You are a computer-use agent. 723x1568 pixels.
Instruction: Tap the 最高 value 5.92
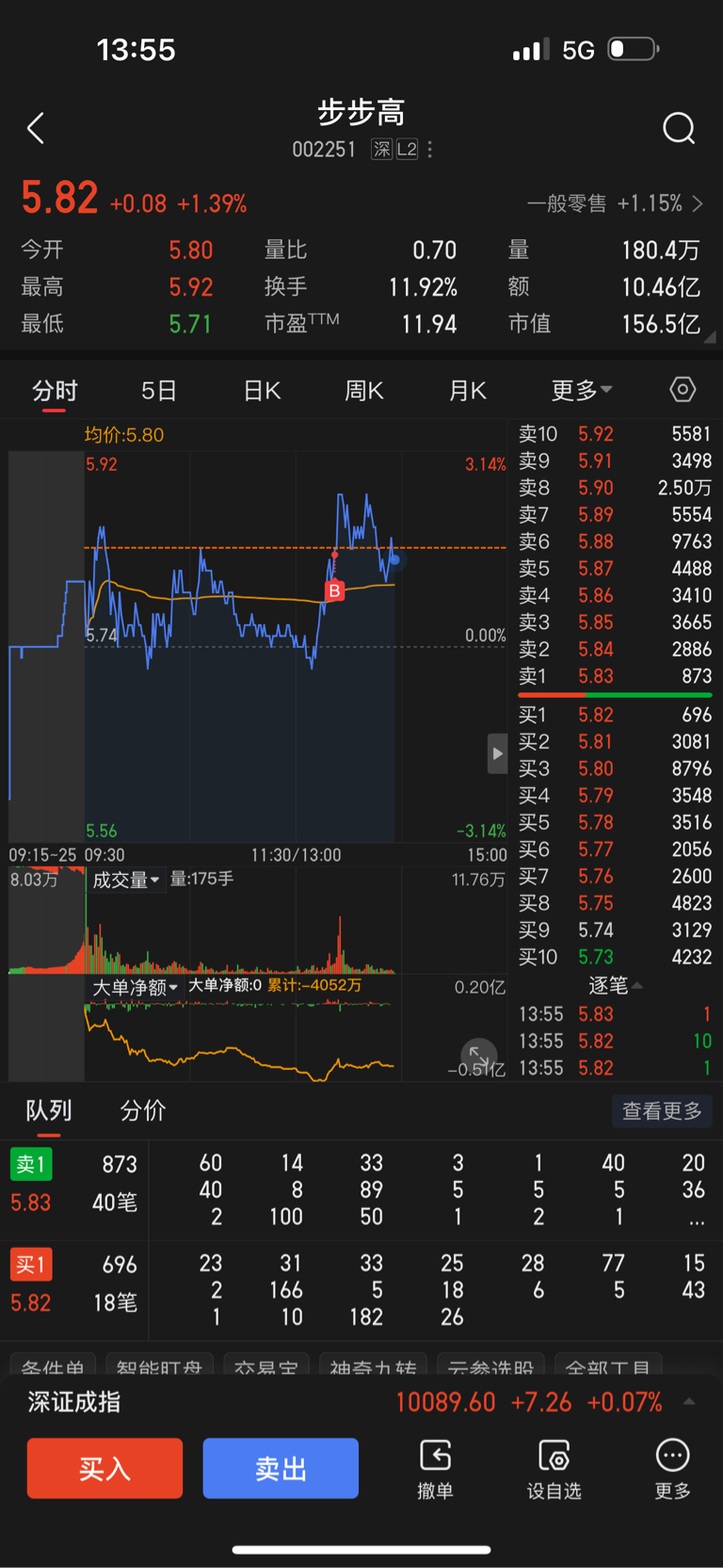tap(191, 286)
